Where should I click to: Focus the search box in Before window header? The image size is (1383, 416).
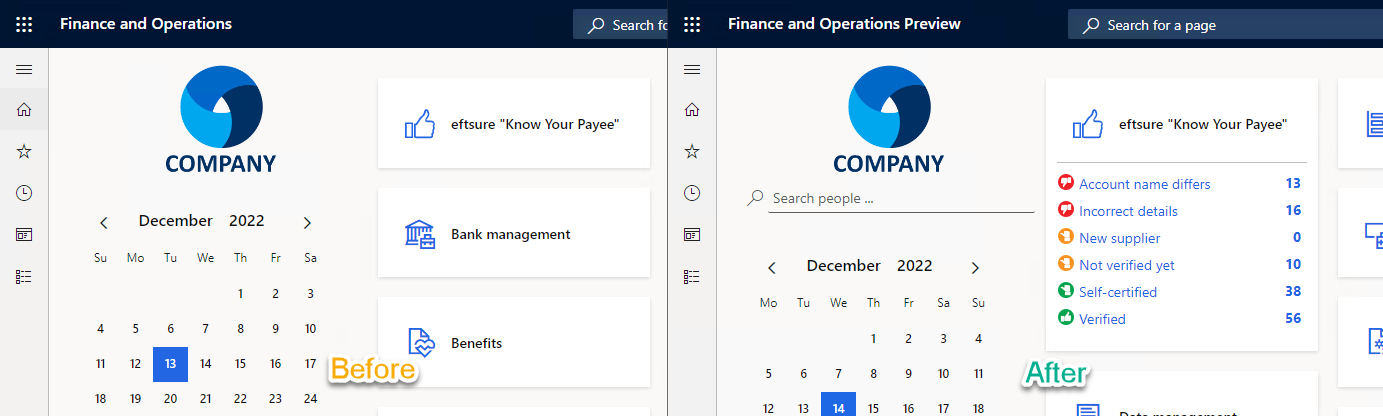coord(620,25)
